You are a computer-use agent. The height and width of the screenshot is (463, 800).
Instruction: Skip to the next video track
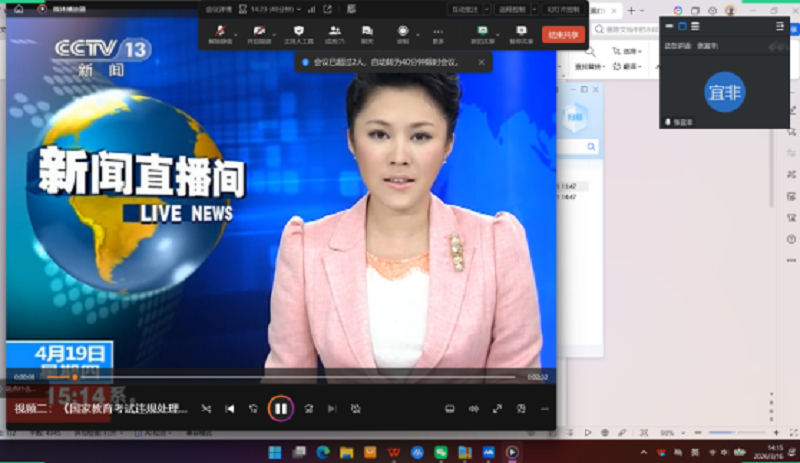point(332,408)
